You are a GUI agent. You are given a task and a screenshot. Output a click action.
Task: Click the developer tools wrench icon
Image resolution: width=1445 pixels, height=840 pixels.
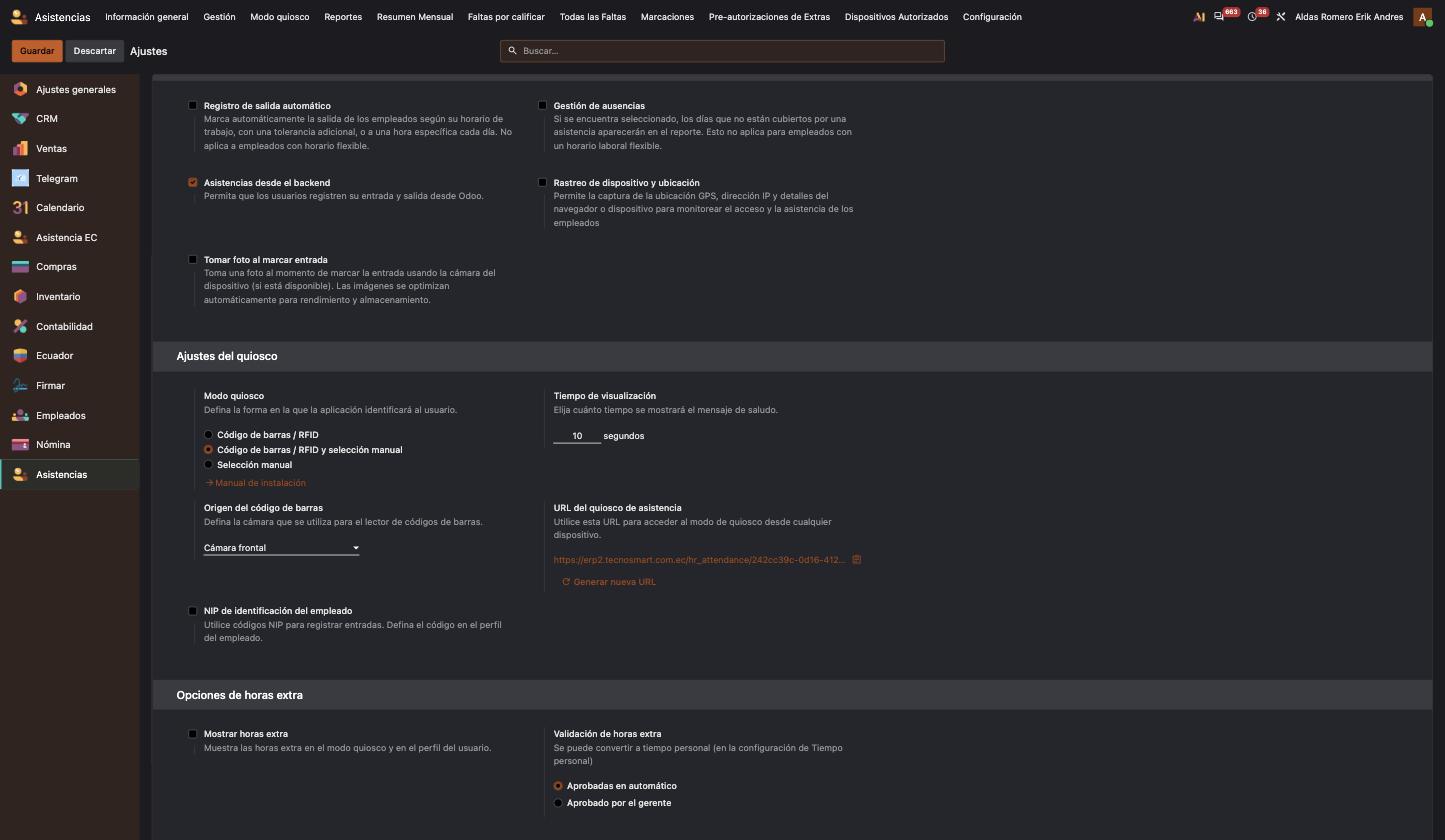click(1281, 17)
